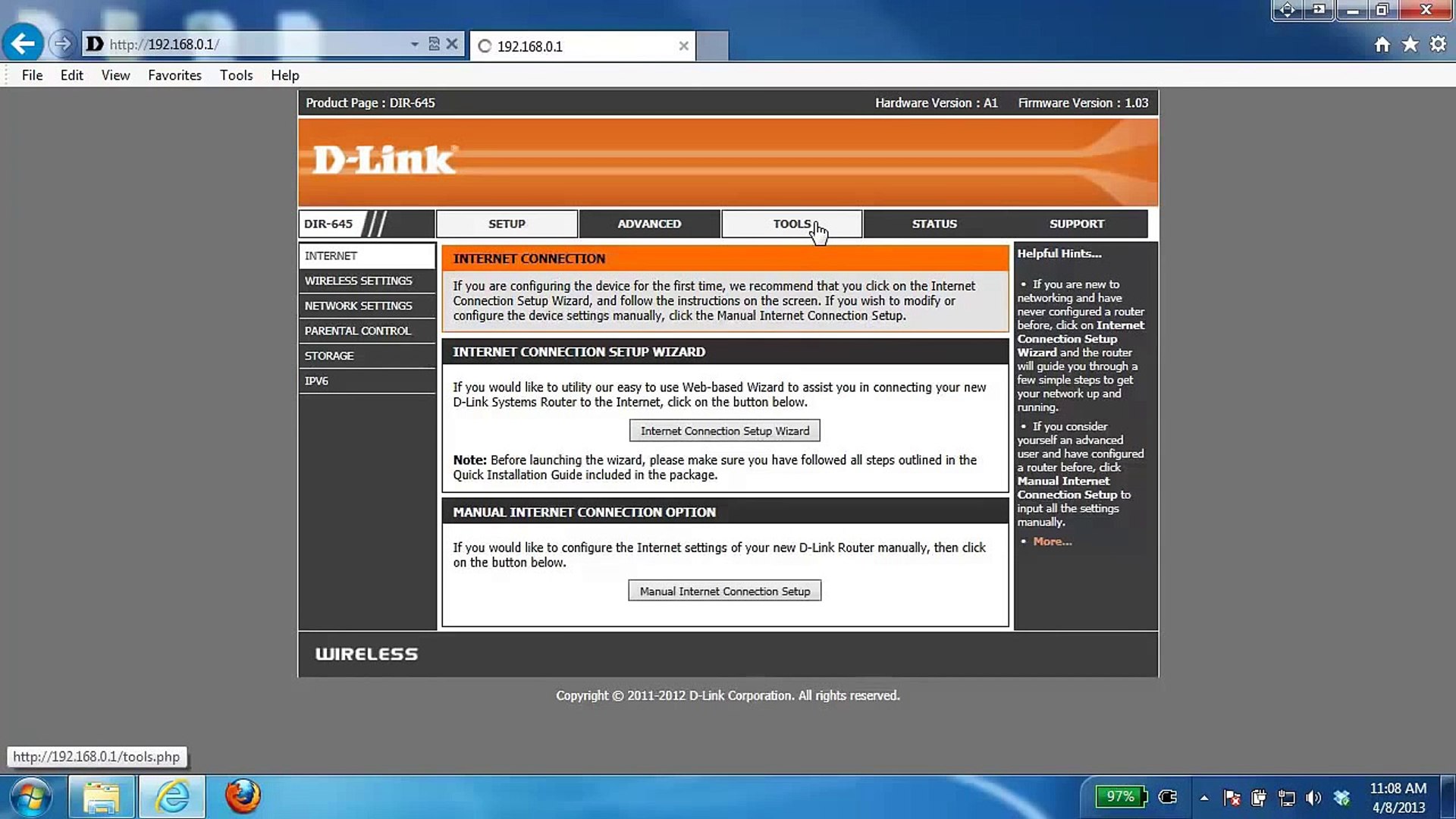Click the Manual Internet Connection Setup button
The height and width of the screenshot is (819, 1456).
click(724, 590)
